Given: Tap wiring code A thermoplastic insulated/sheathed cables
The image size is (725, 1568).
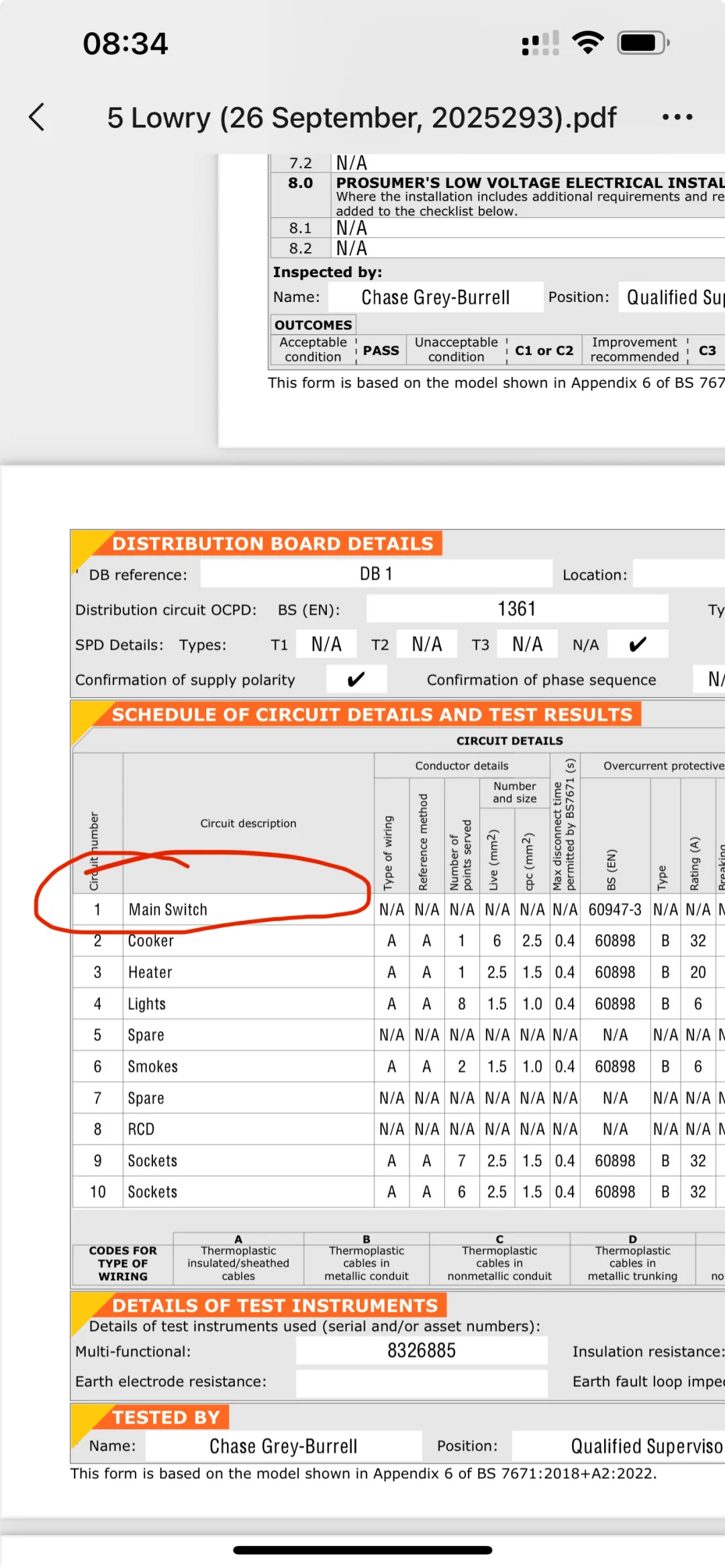Looking at the screenshot, I should point(238,1258).
